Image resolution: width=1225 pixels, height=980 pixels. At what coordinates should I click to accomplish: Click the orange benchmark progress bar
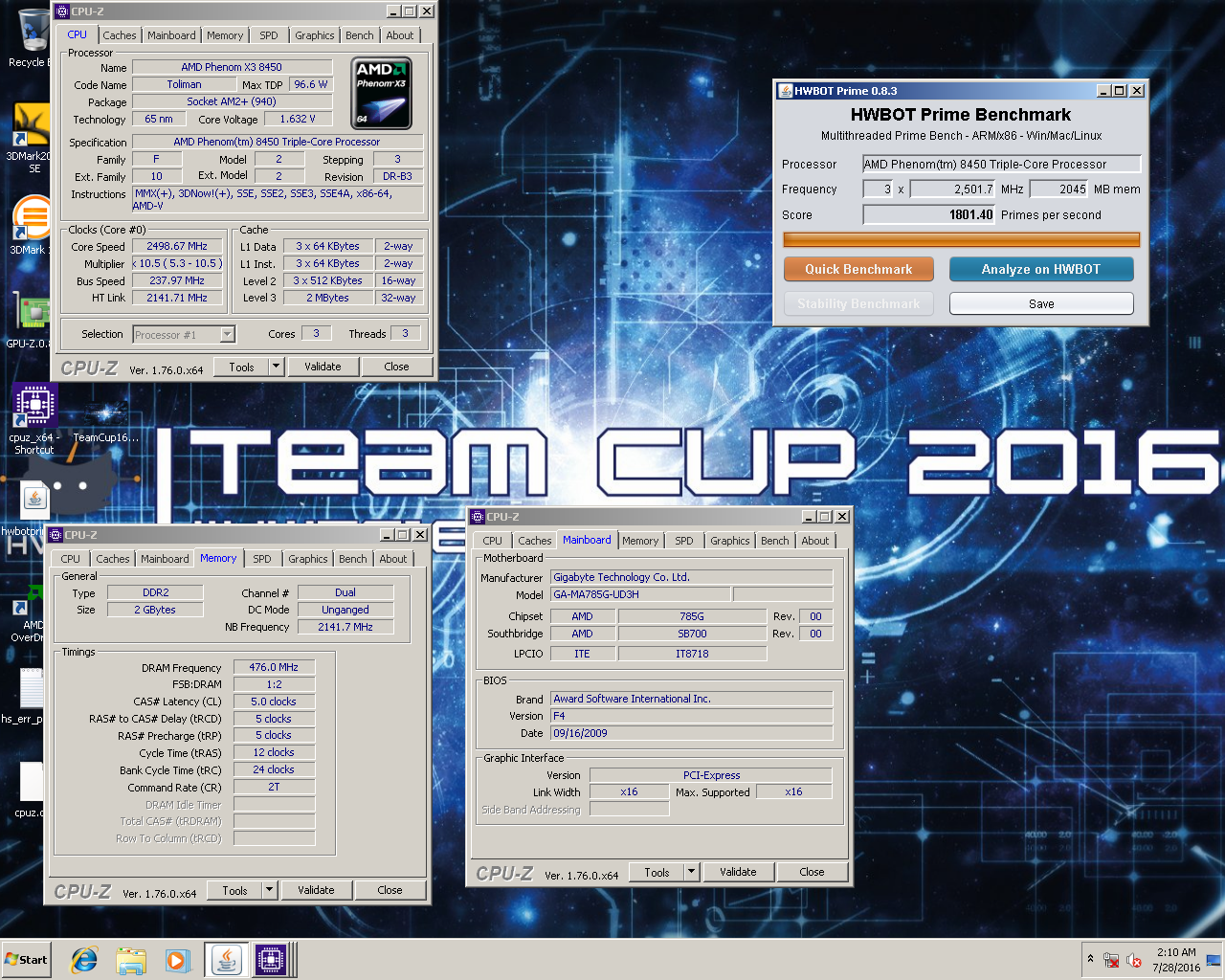point(961,239)
